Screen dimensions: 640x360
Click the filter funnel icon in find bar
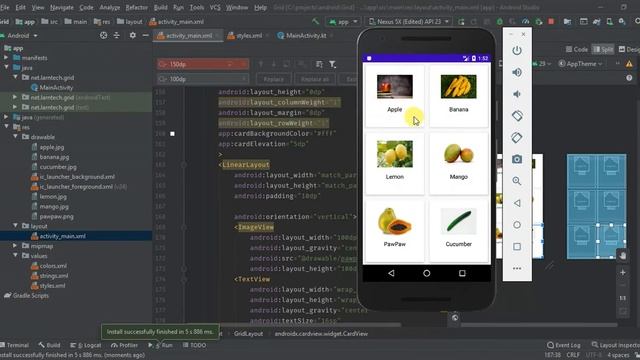coord(333,64)
